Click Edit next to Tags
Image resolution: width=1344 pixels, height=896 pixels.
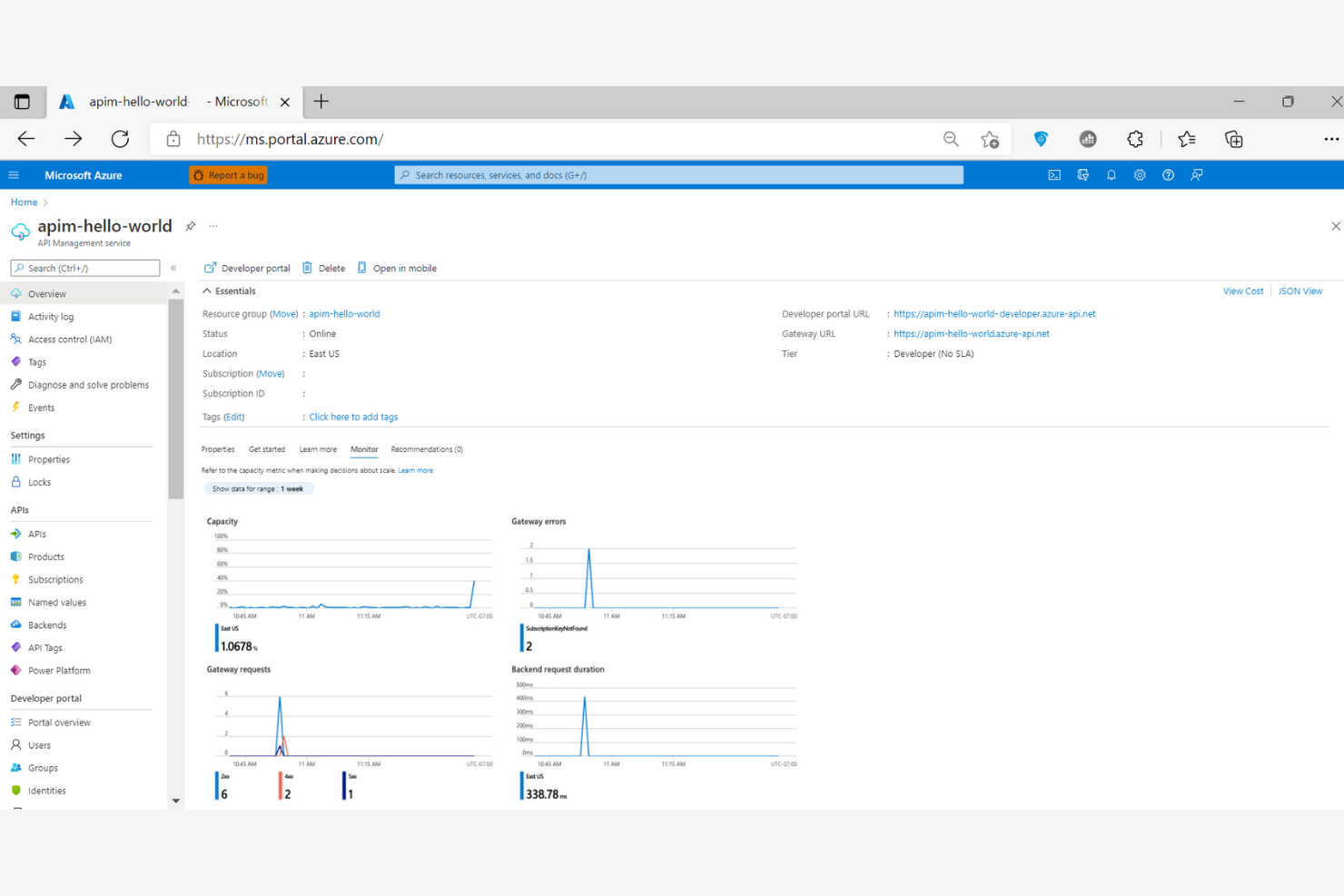click(x=234, y=418)
